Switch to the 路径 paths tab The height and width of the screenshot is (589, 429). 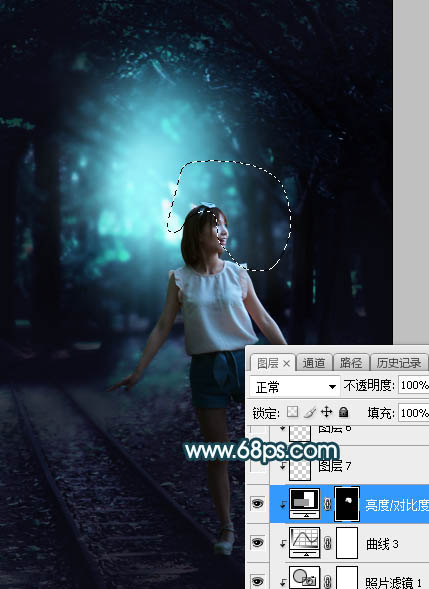click(350, 363)
